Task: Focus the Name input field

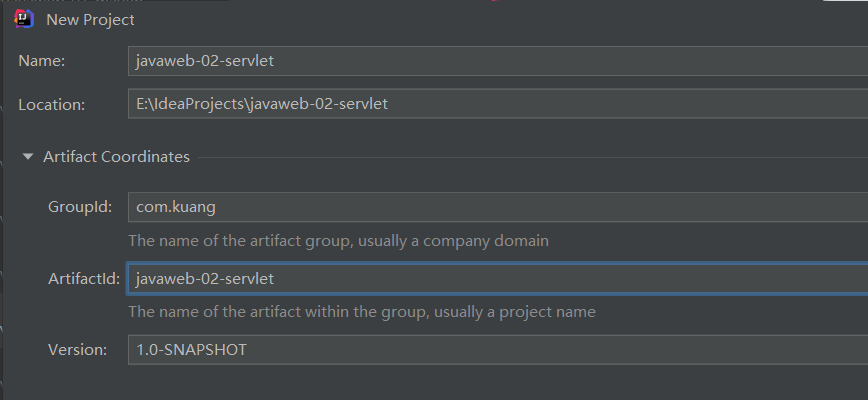Action: pyautogui.click(x=498, y=61)
